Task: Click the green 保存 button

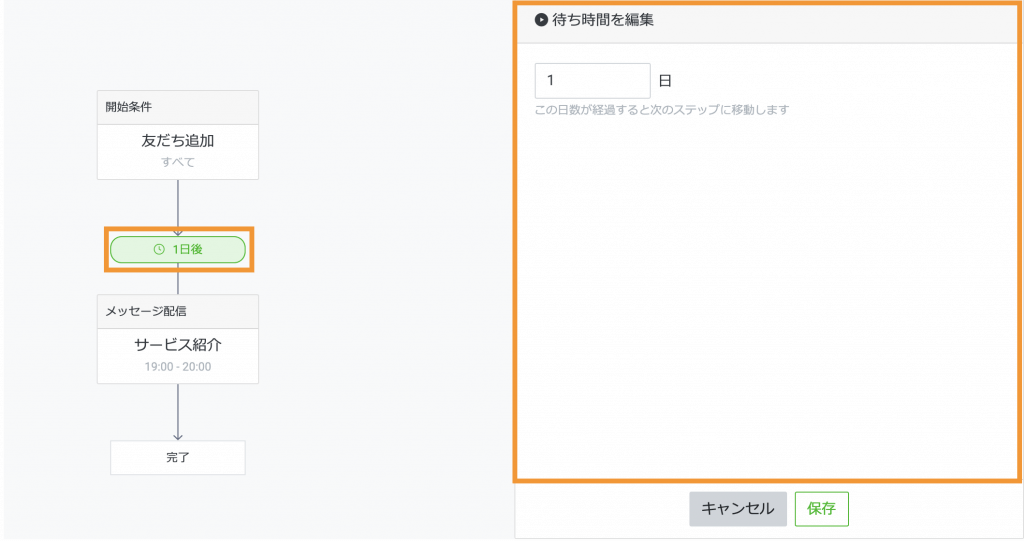Action: point(822,509)
